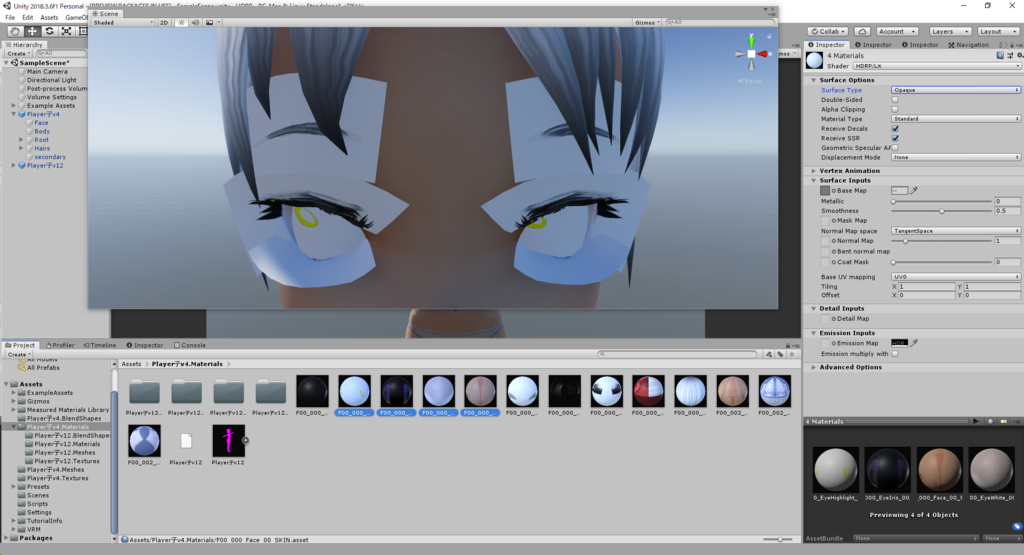
Task: Toggle Double-Sided checkbox
Action: pyautogui.click(x=895, y=100)
